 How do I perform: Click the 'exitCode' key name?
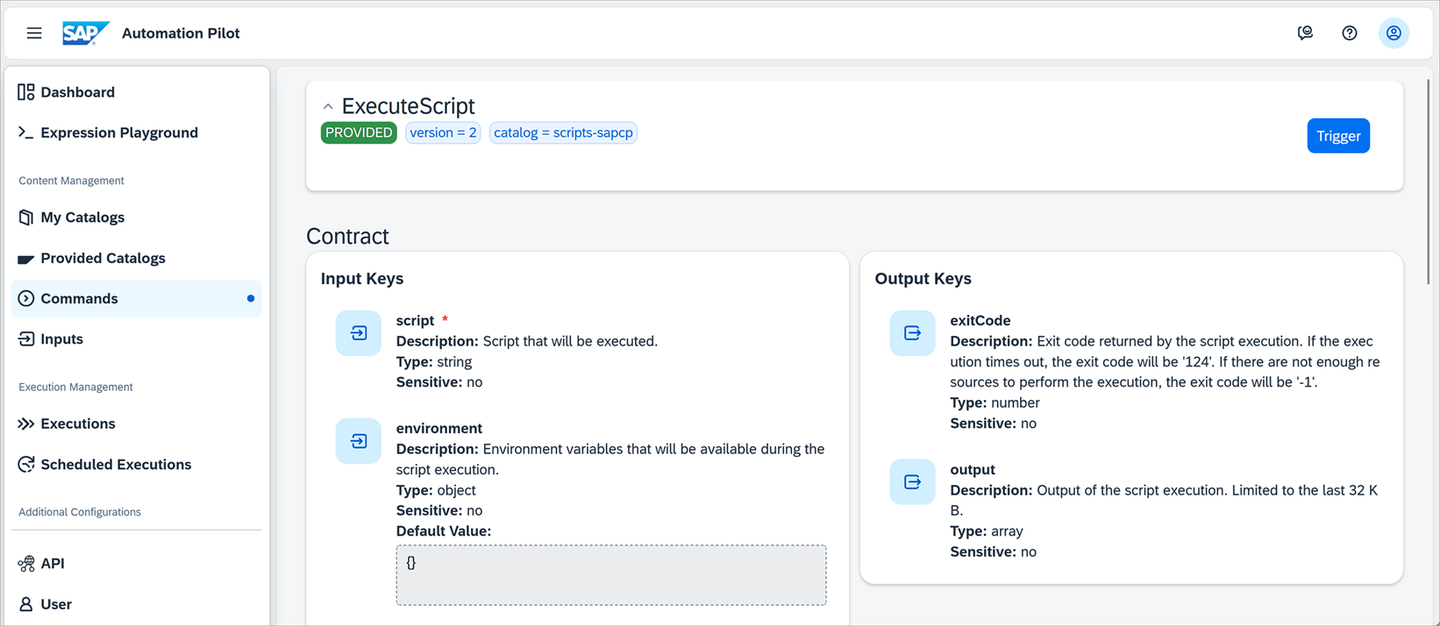[980, 321]
